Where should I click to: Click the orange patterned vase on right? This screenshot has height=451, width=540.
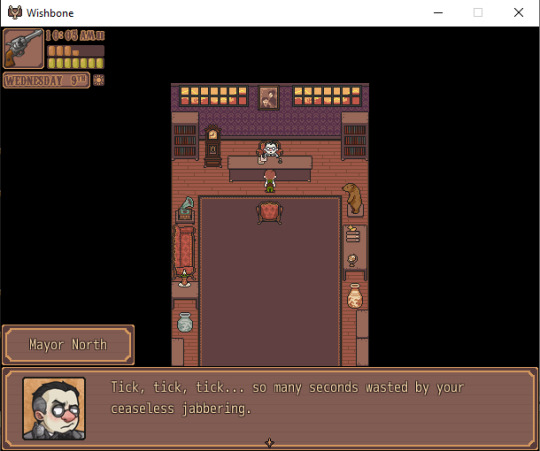(x=355, y=296)
